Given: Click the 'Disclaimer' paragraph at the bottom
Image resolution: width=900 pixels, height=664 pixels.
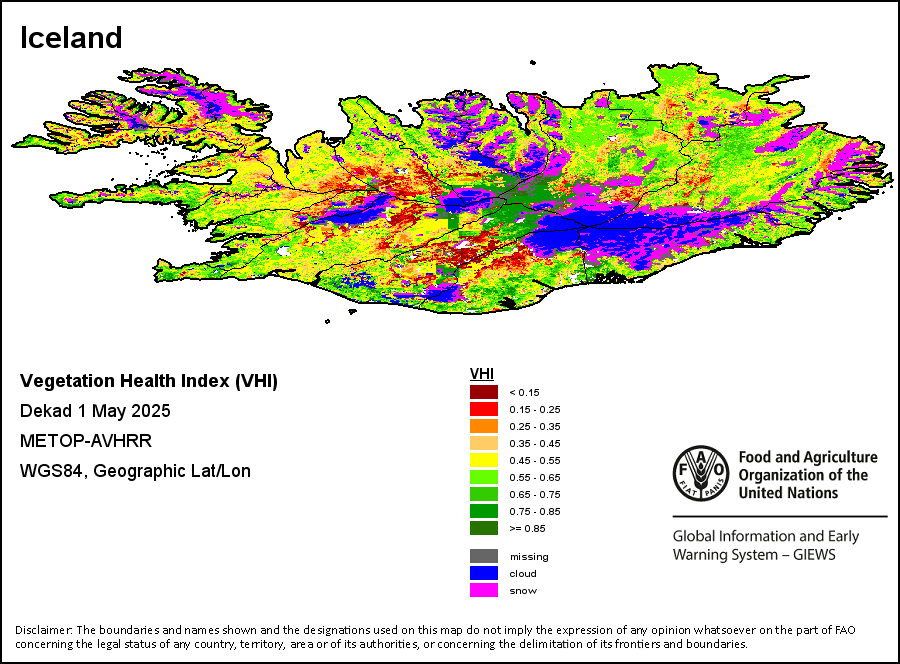Looking at the screenshot, I should [435, 637].
